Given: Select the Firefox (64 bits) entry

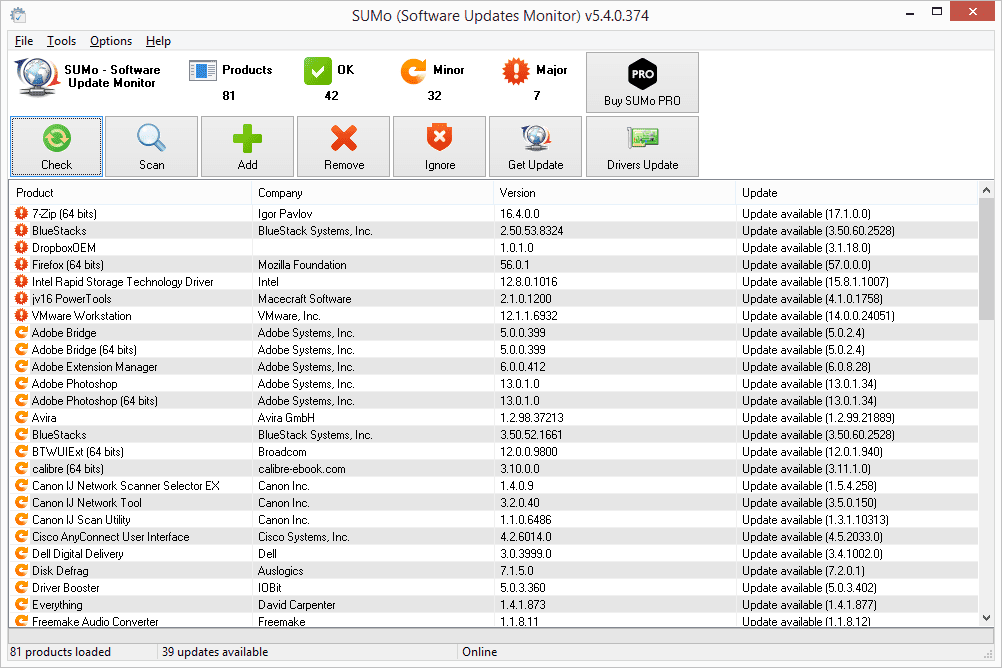Looking at the screenshot, I should [x=67, y=265].
